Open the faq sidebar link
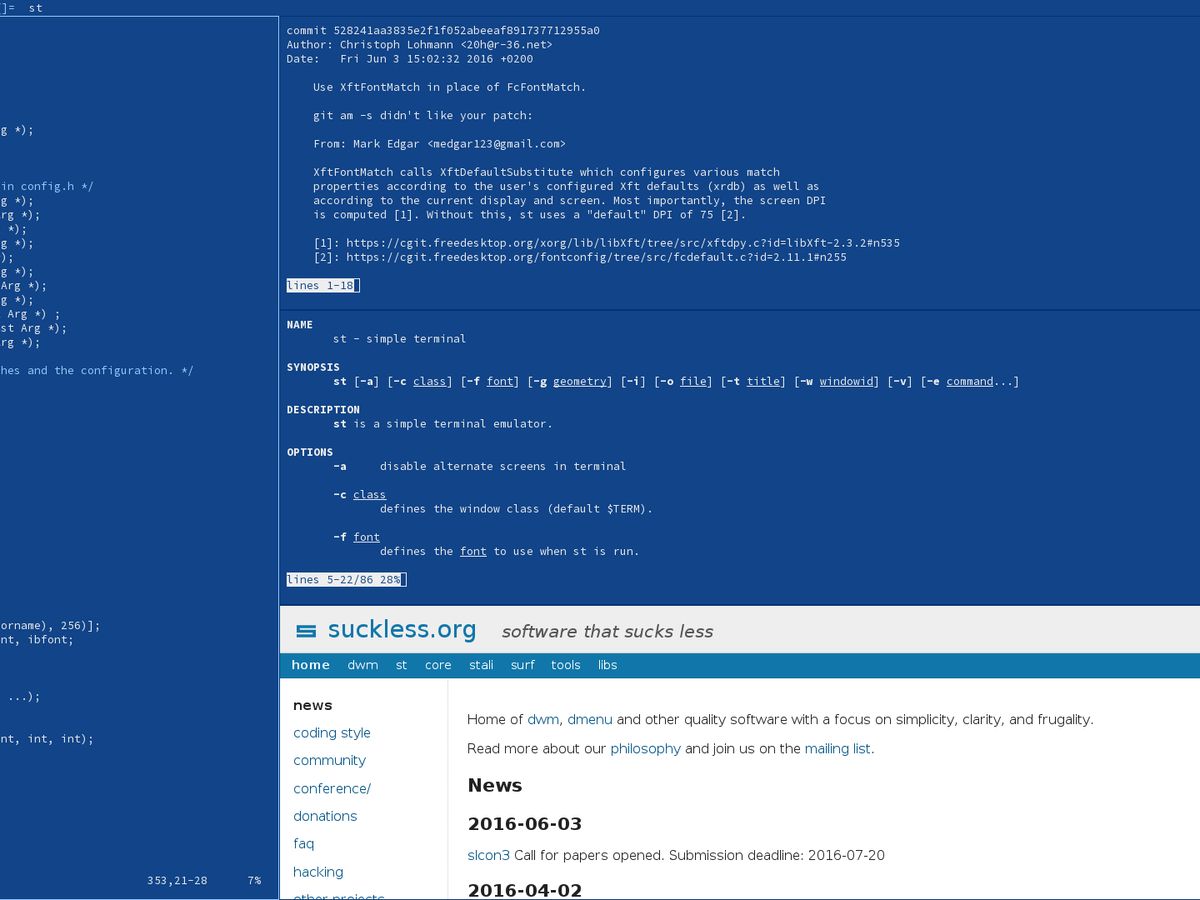This screenshot has width=1200, height=900. point(304,844)
